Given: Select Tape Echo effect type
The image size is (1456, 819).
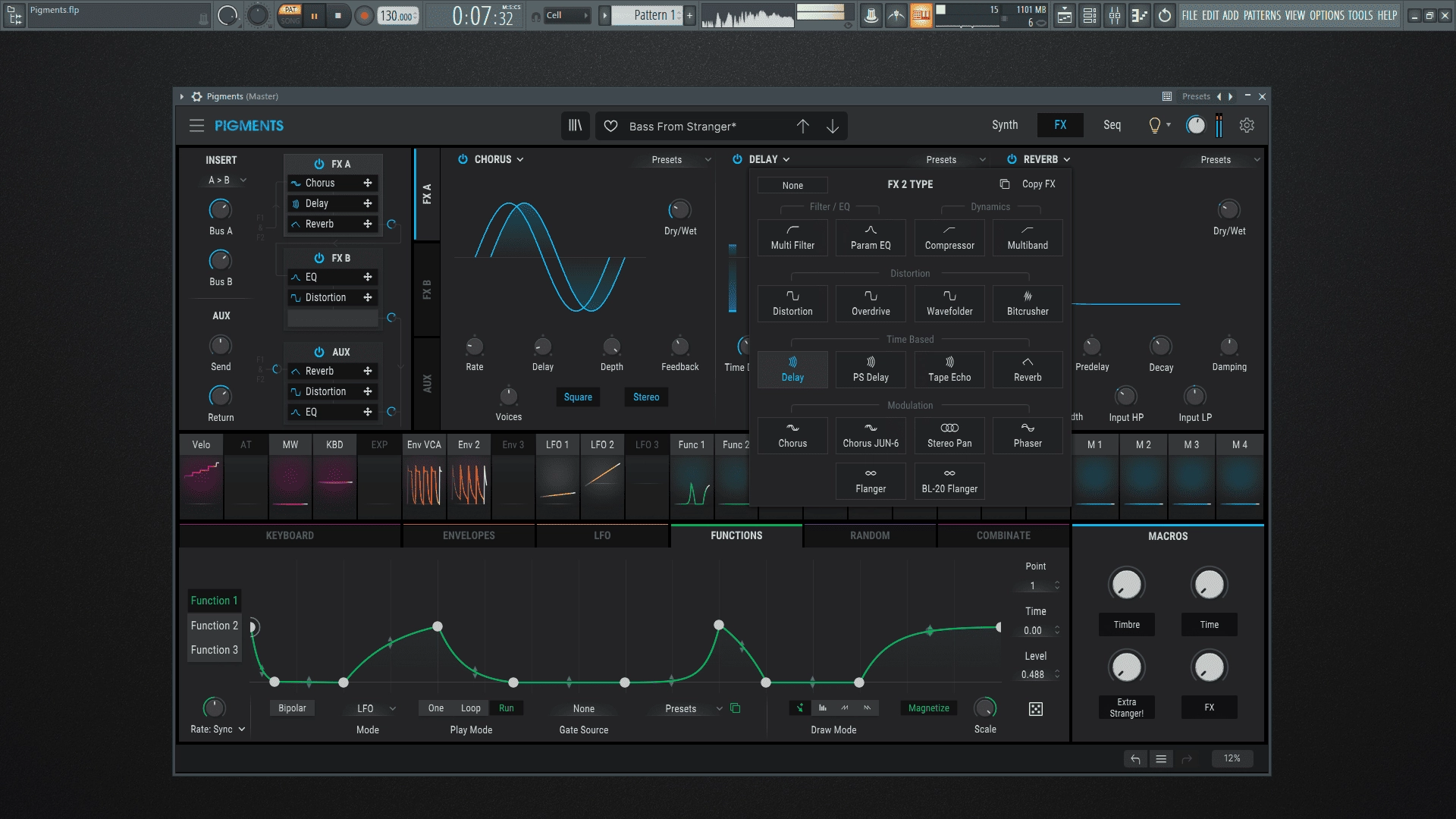Looking at the screenshot, I should [x=949, y=369].
